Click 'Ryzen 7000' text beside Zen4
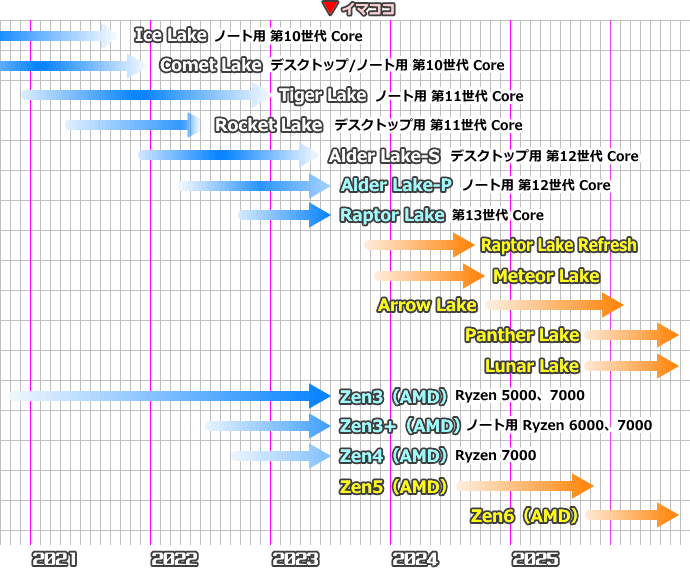The height and width of the screenshot is (568, 690). coord(495,455)
